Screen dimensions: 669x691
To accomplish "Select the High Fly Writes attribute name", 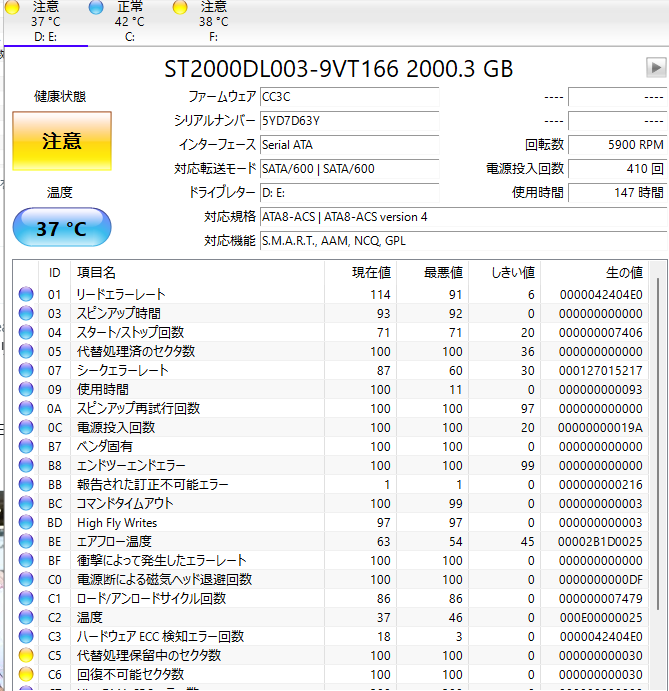I will point(117,523).
